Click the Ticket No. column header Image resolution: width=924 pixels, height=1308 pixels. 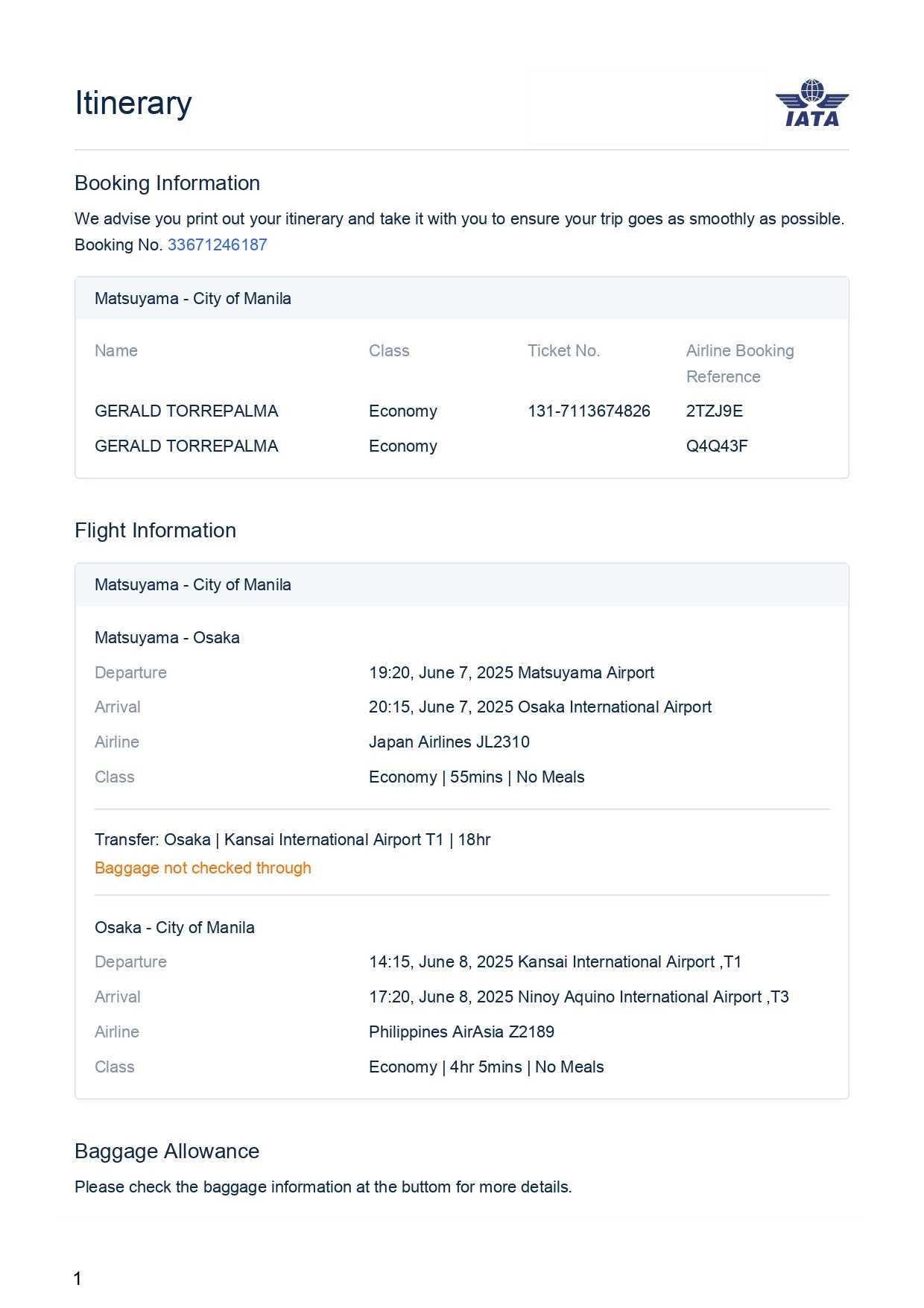(x=563, y=350)
